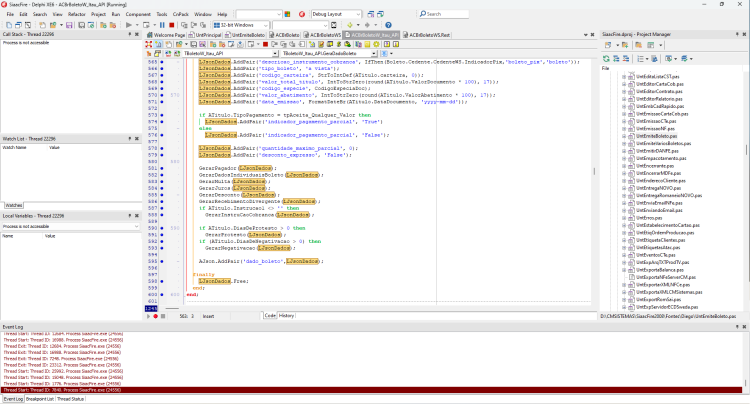The image size is (750, 404).
Task: Switch to the UntPrincipal editor tab
Action: point(205,35)
